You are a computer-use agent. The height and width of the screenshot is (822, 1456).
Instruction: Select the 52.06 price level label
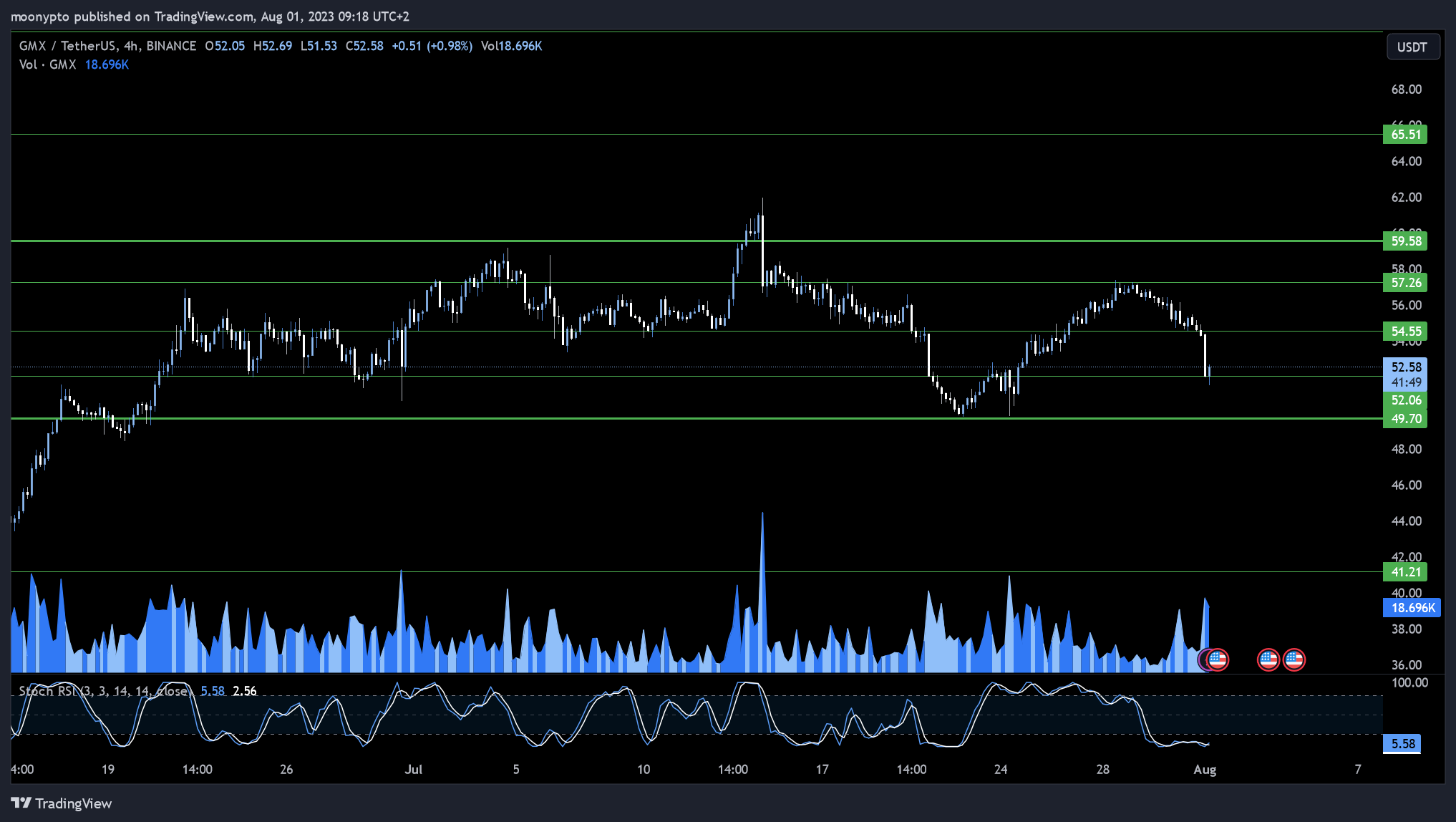[1405, 400]
